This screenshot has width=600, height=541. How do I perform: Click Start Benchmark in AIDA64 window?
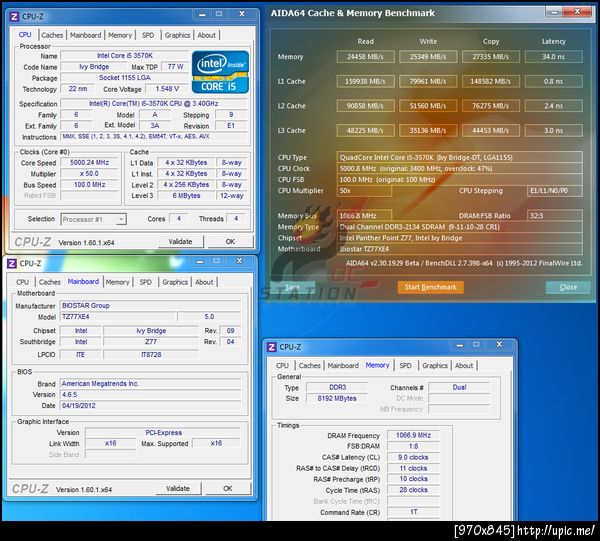pos(430,287)
